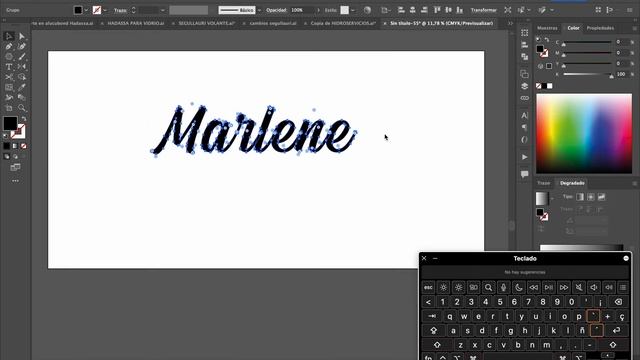
Task: Select the Scissors tool
Action: 9,77
